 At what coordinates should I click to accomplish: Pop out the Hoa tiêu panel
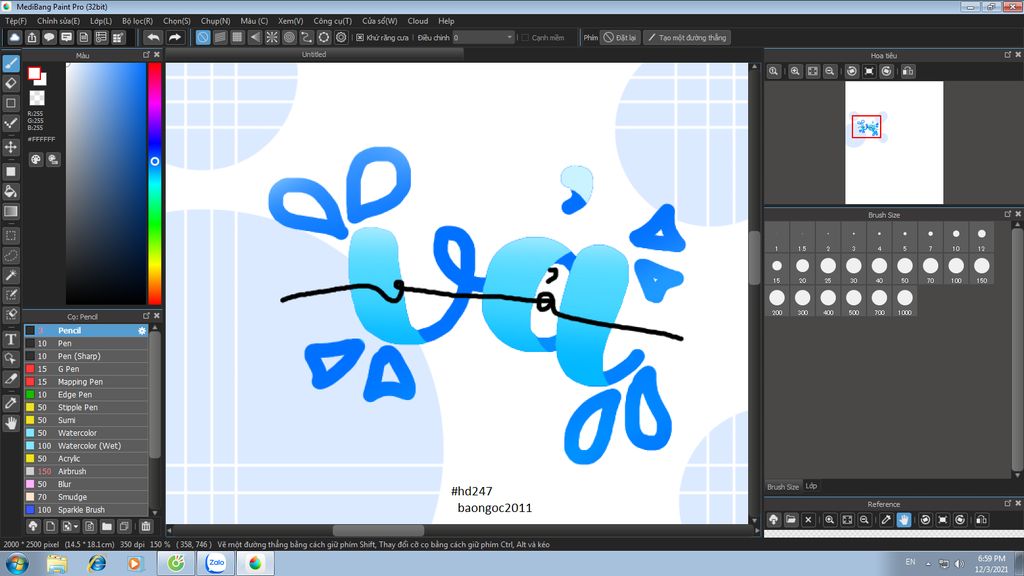[1008, 55]
